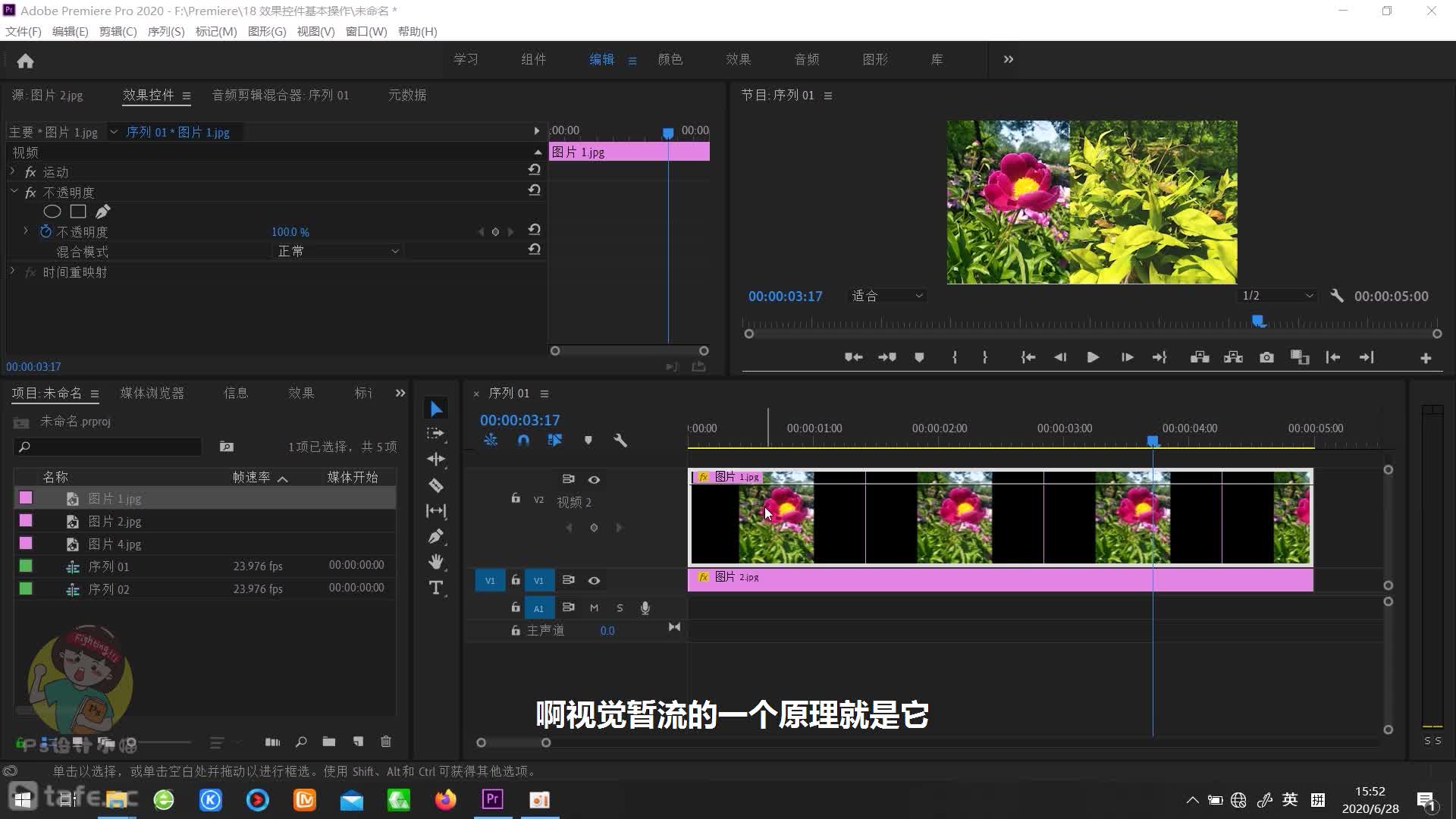
Task: Open the File menu
Action: (x=24, y=31)
